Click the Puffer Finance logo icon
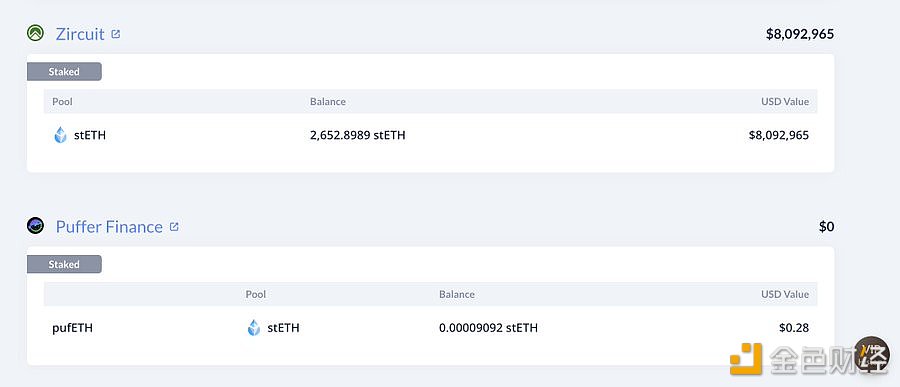900x387 pixels. (36, 226)
